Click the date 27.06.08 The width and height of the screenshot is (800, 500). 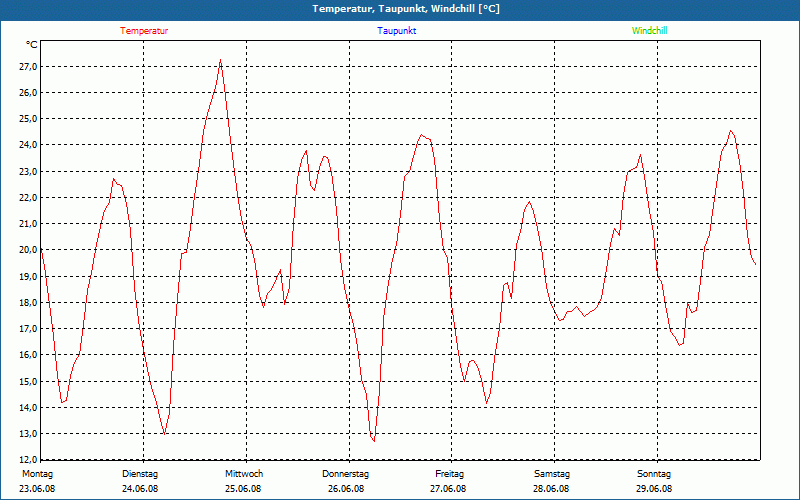pos(448,489)
